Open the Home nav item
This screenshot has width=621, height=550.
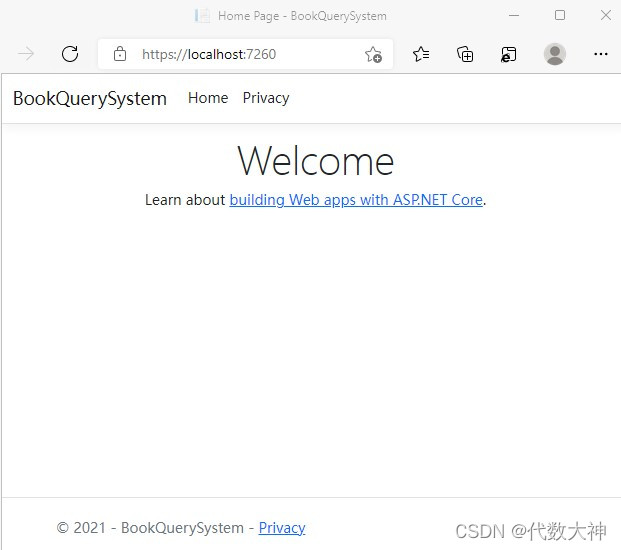click(208, 98)
